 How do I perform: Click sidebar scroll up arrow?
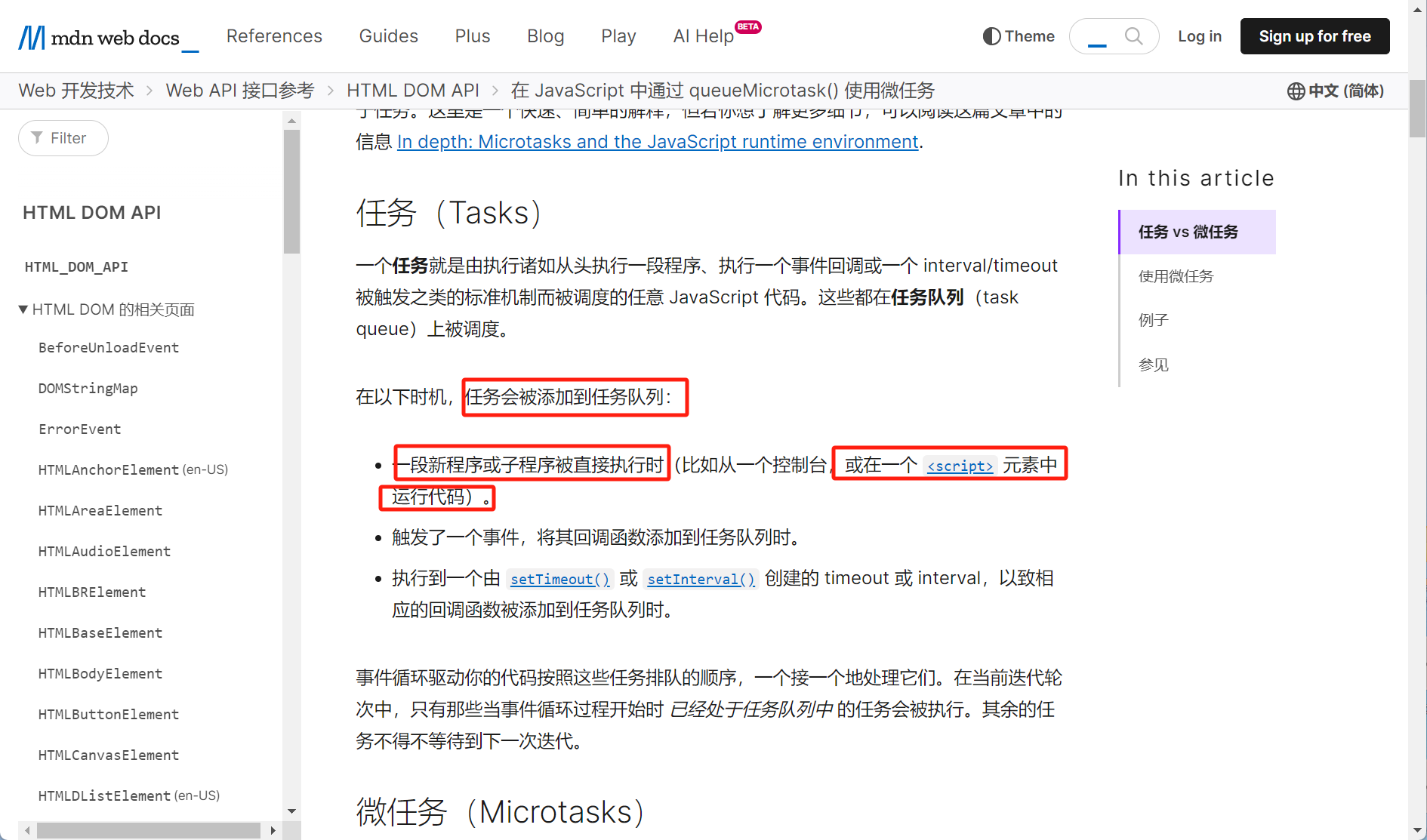pyautogui.click(x=291, y=121)
